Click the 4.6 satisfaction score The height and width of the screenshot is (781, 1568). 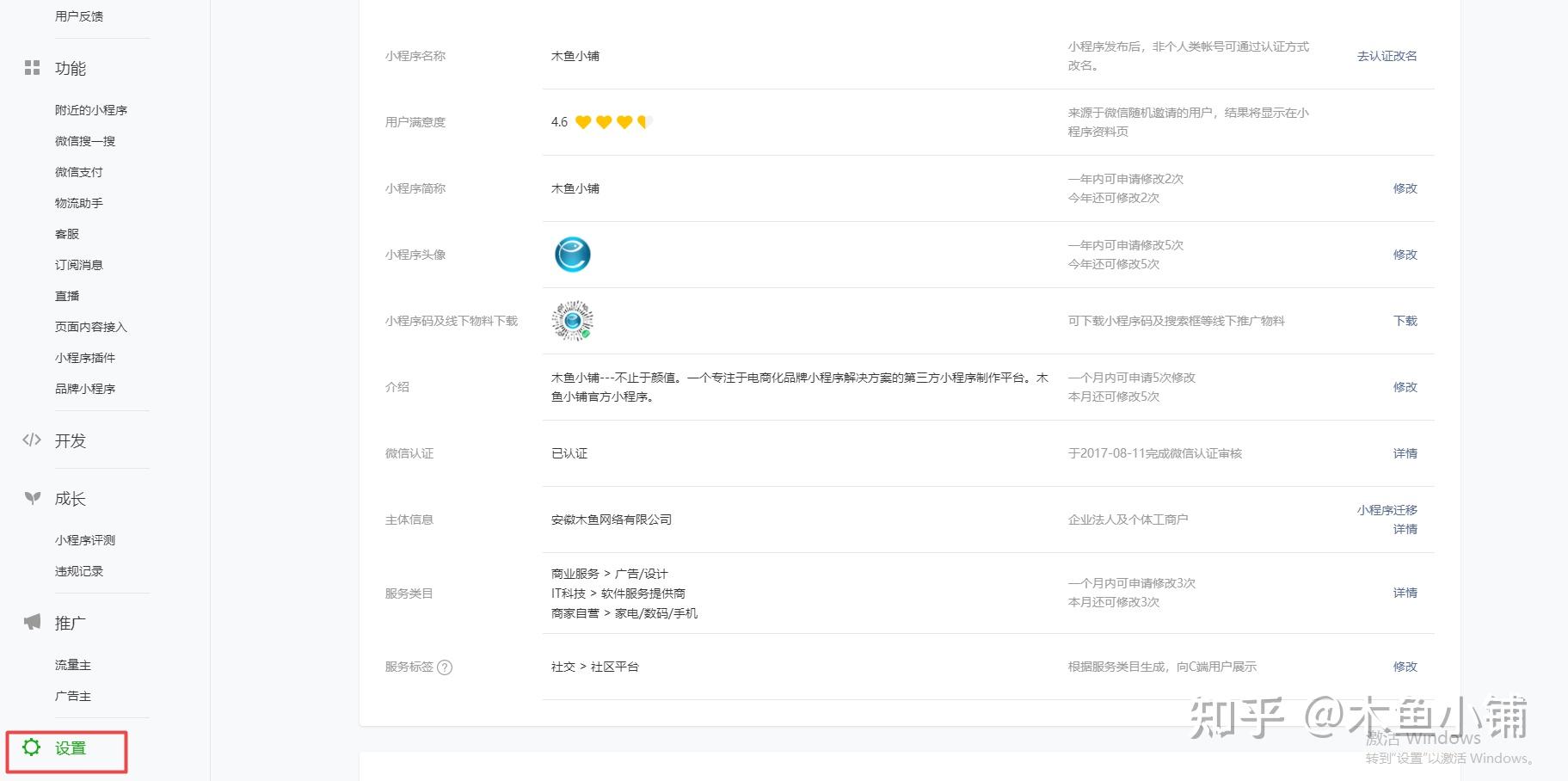coord(559,122)
